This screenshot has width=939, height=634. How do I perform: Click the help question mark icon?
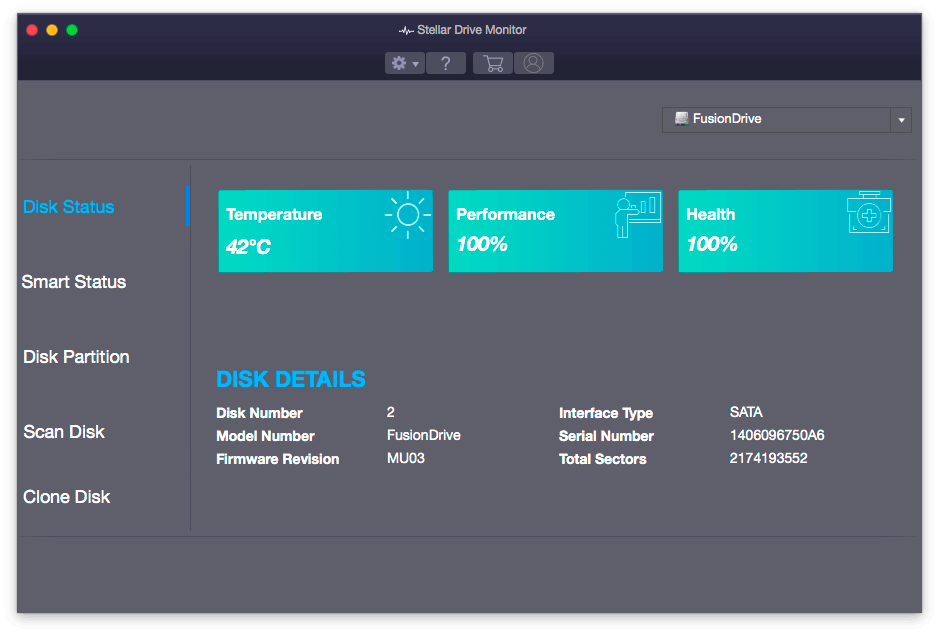click(446, 63)
